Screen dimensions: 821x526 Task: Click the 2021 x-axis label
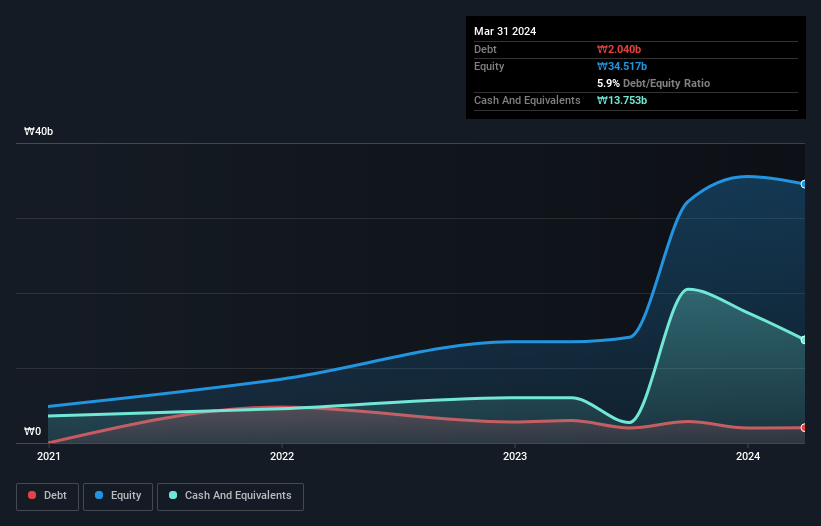(49, 456)
